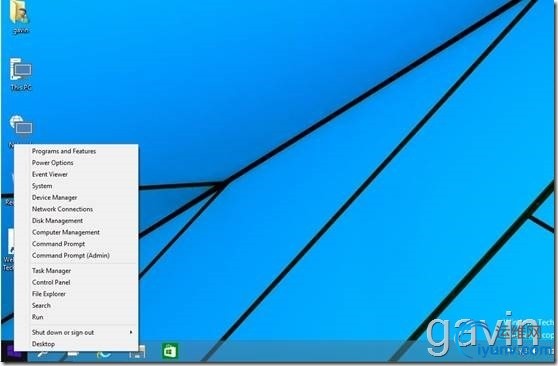This screenshot has height=366, width=558.
Task: Open Computer Management
Action: click(x=76, y=232)
